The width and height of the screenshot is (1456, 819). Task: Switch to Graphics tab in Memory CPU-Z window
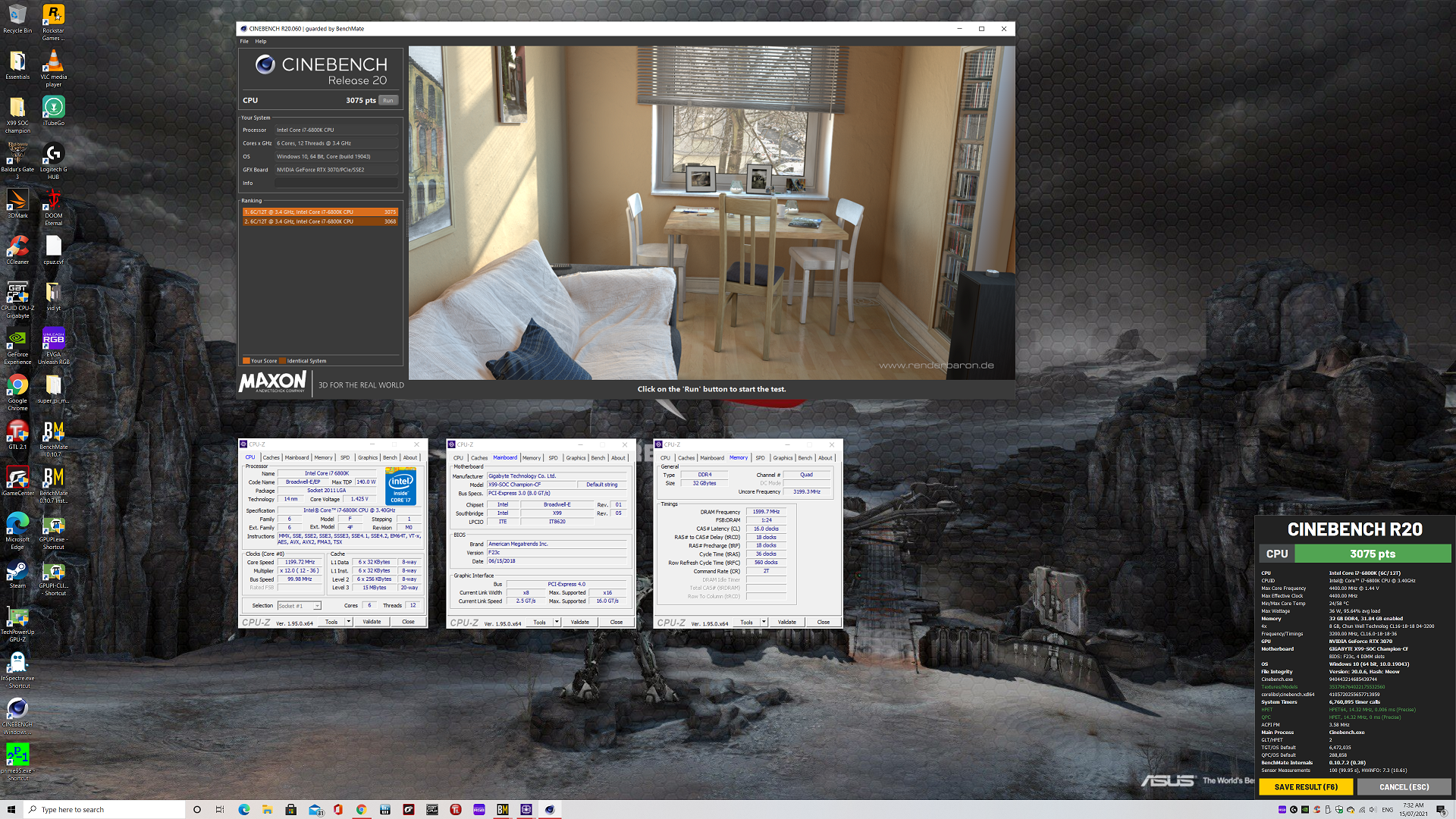(783, 457)
